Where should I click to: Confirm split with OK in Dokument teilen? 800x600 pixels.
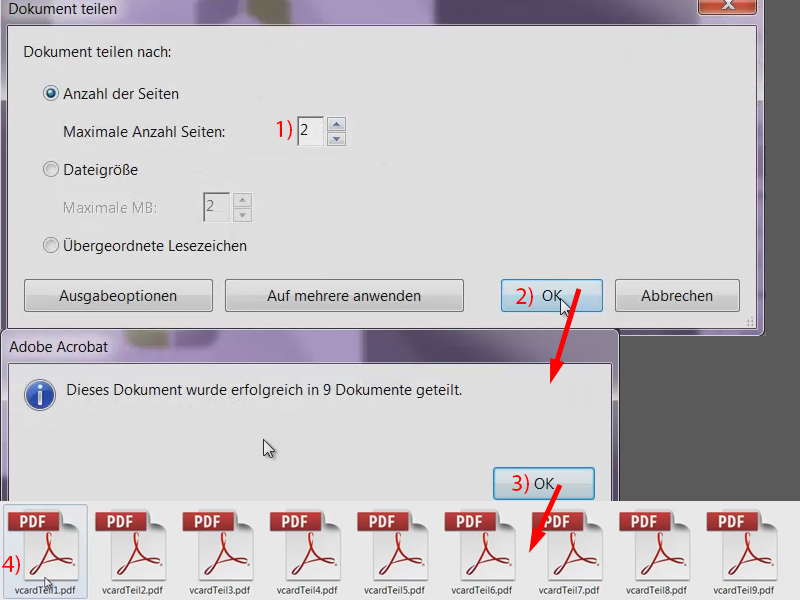(x=552, y=296)
